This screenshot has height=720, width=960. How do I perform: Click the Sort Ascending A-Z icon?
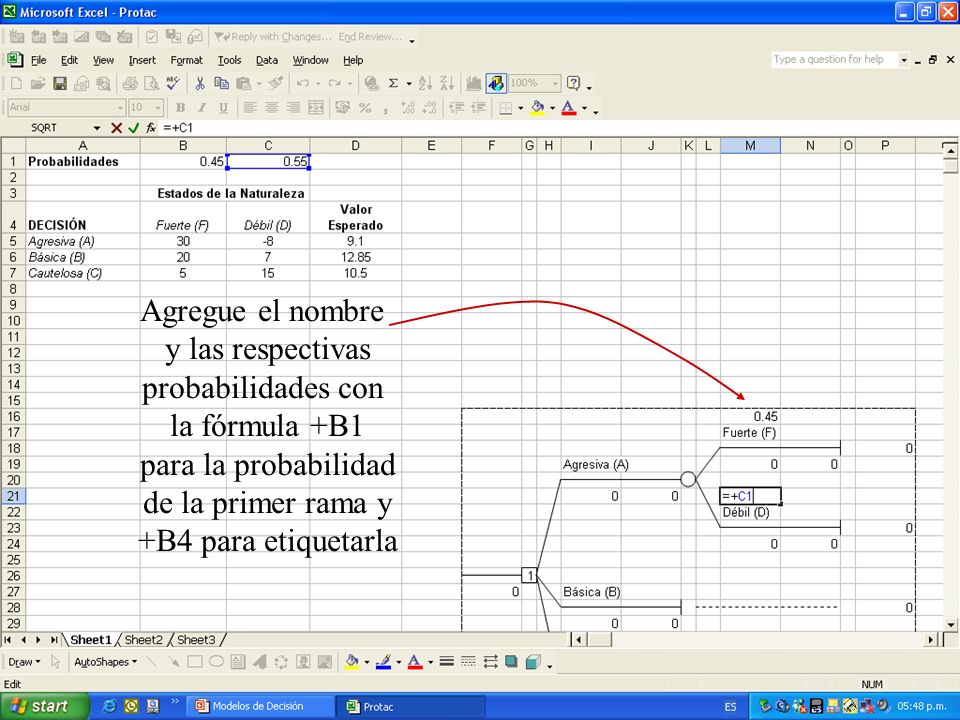[x=426, y=83]
